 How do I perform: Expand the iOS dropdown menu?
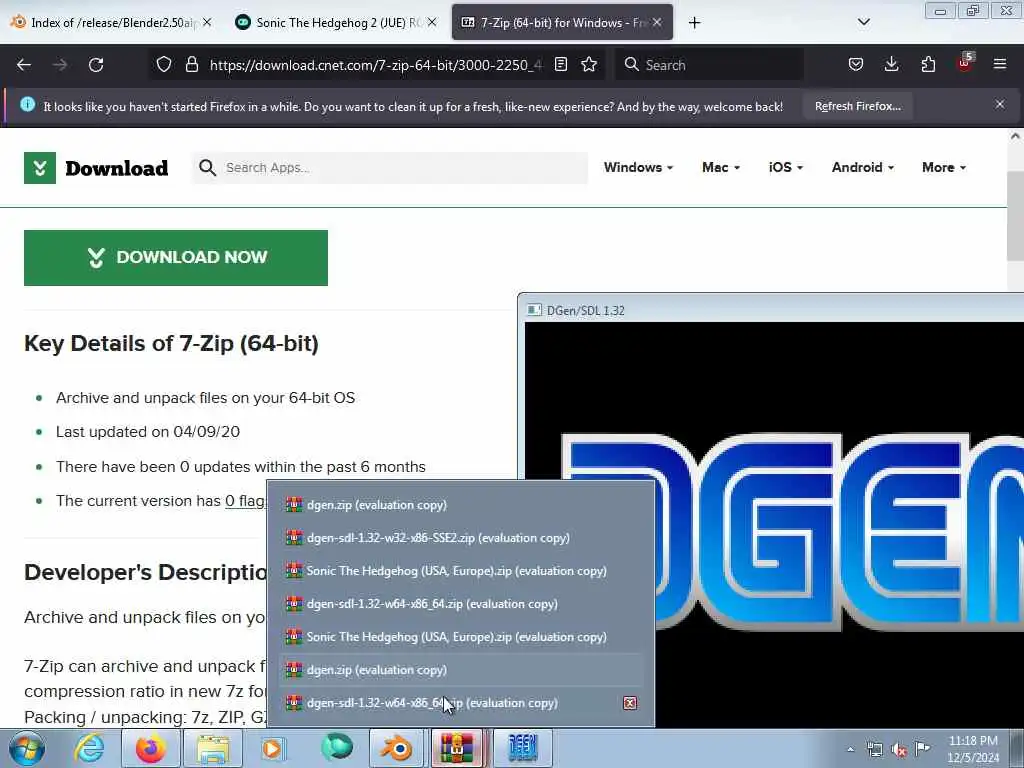pos(786,167)
